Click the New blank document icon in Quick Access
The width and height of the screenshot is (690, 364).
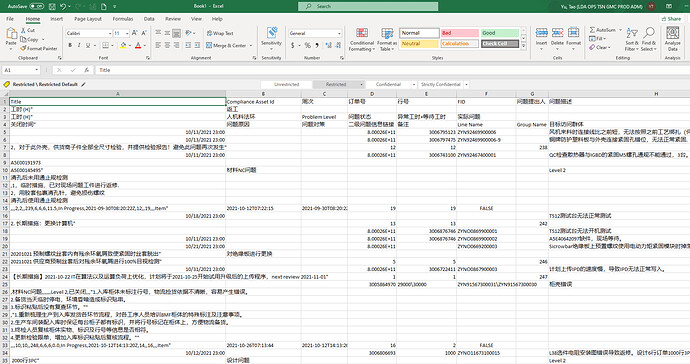104,7
